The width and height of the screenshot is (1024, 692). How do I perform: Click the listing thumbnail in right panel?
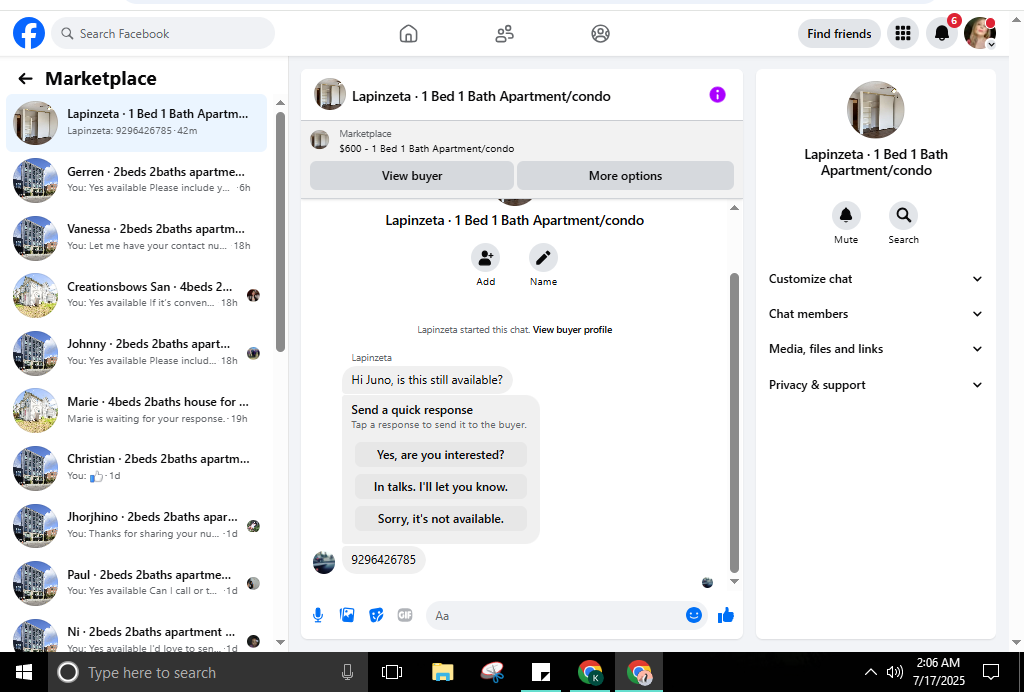[875, 110]
